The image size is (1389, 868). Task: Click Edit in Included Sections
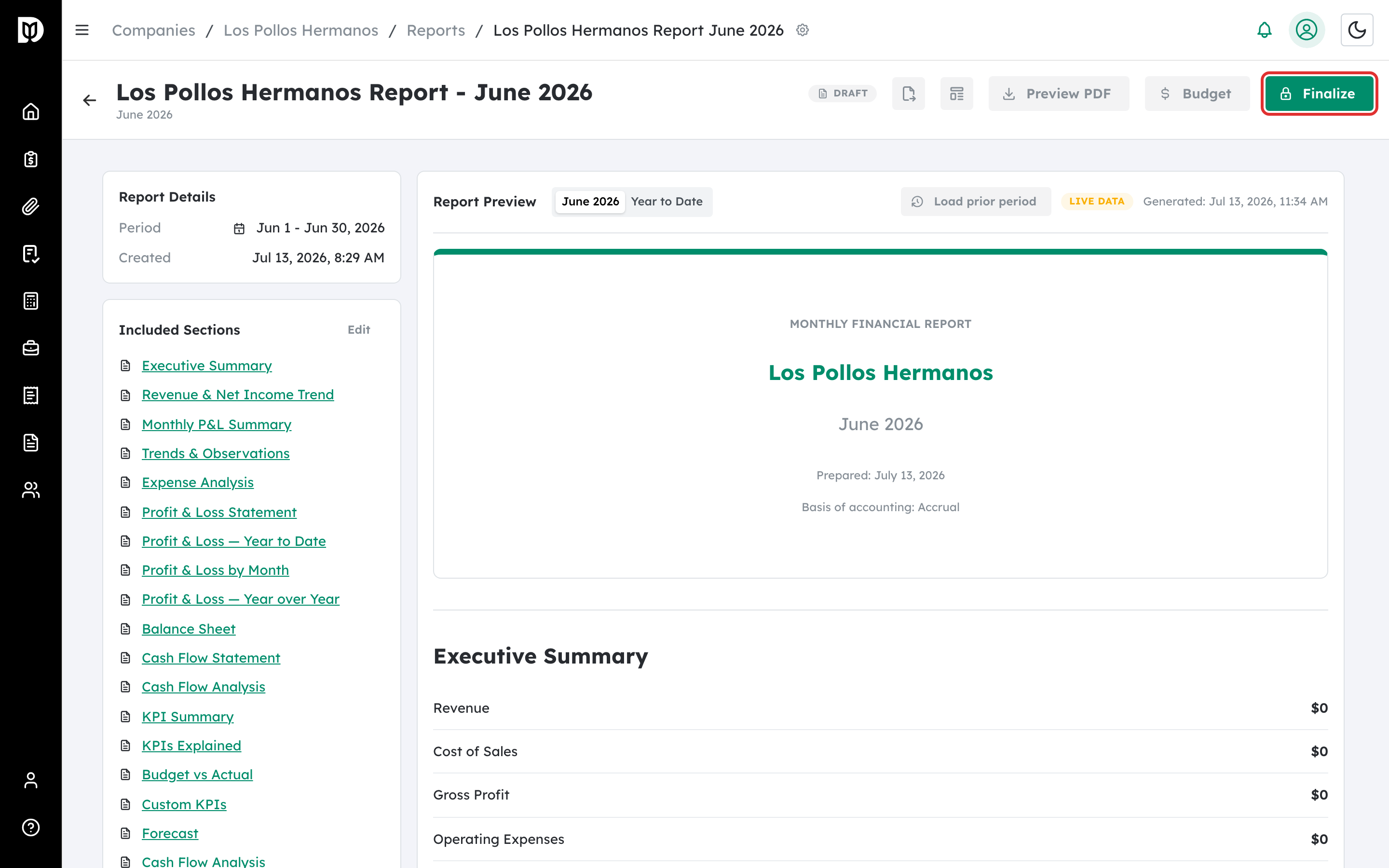coord(359,329)
